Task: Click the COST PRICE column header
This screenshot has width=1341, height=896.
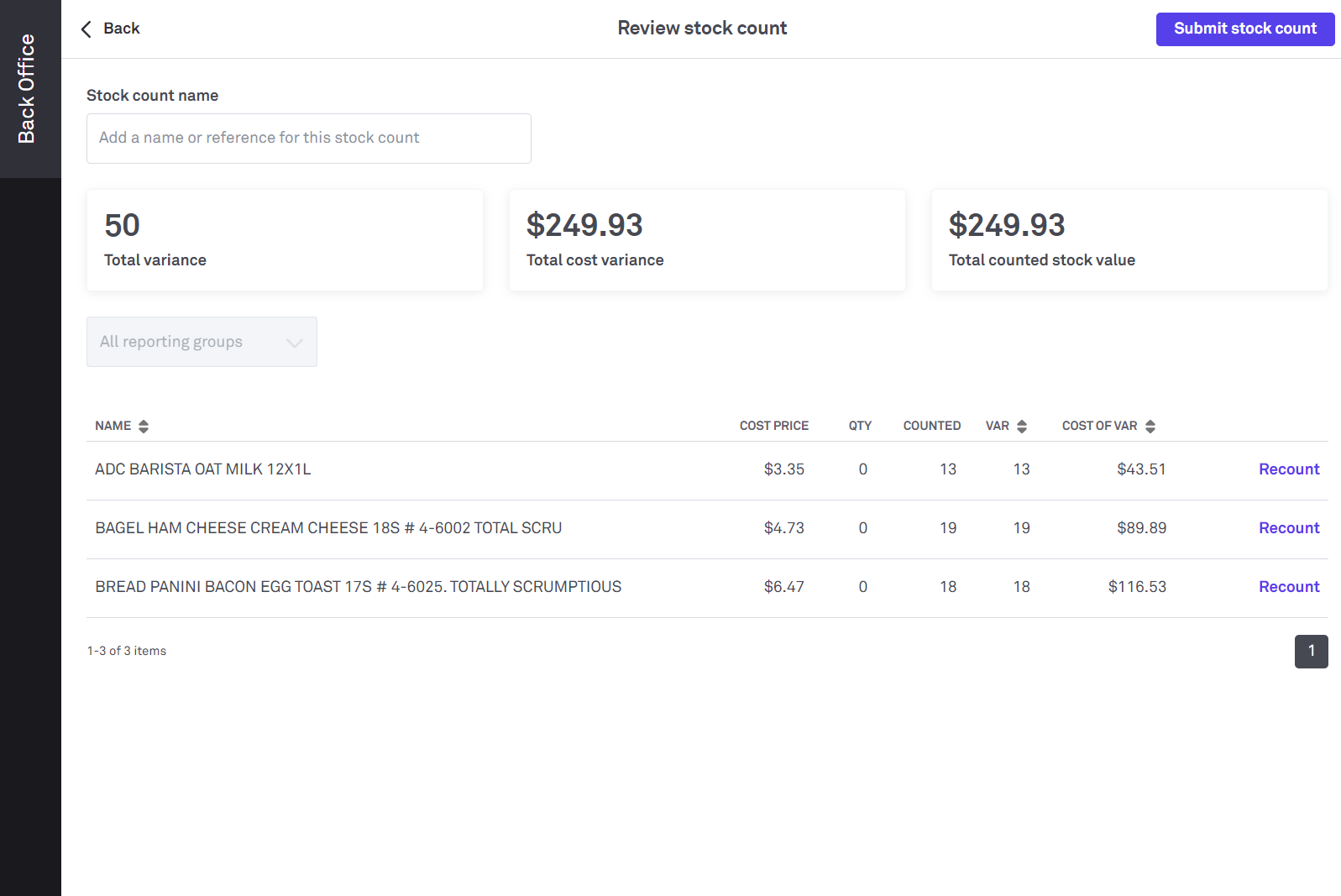Action: tap(773, 426)
